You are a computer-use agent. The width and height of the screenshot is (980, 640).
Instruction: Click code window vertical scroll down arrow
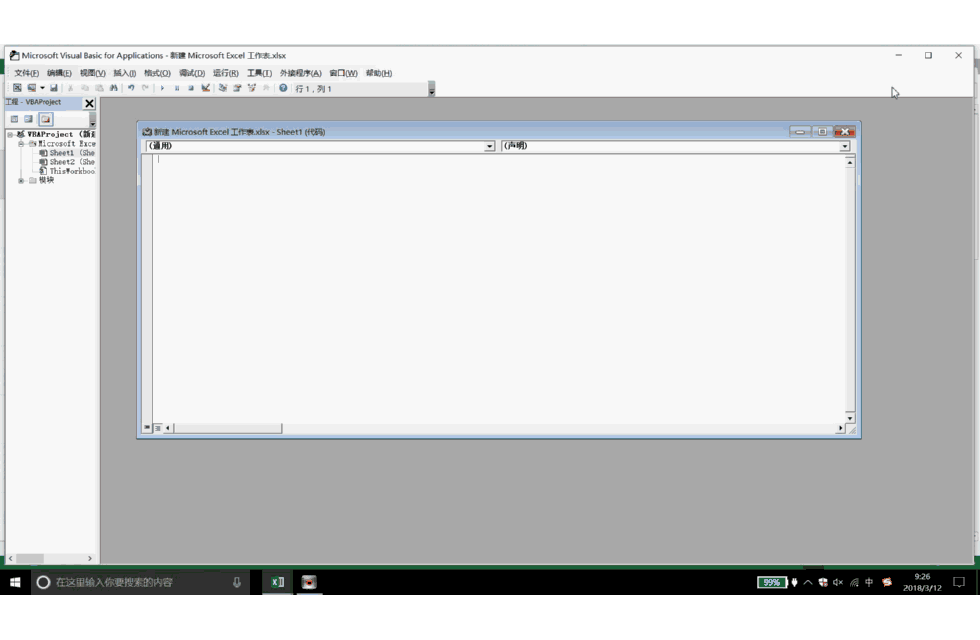pyautogui.click(x=849, y=418)
